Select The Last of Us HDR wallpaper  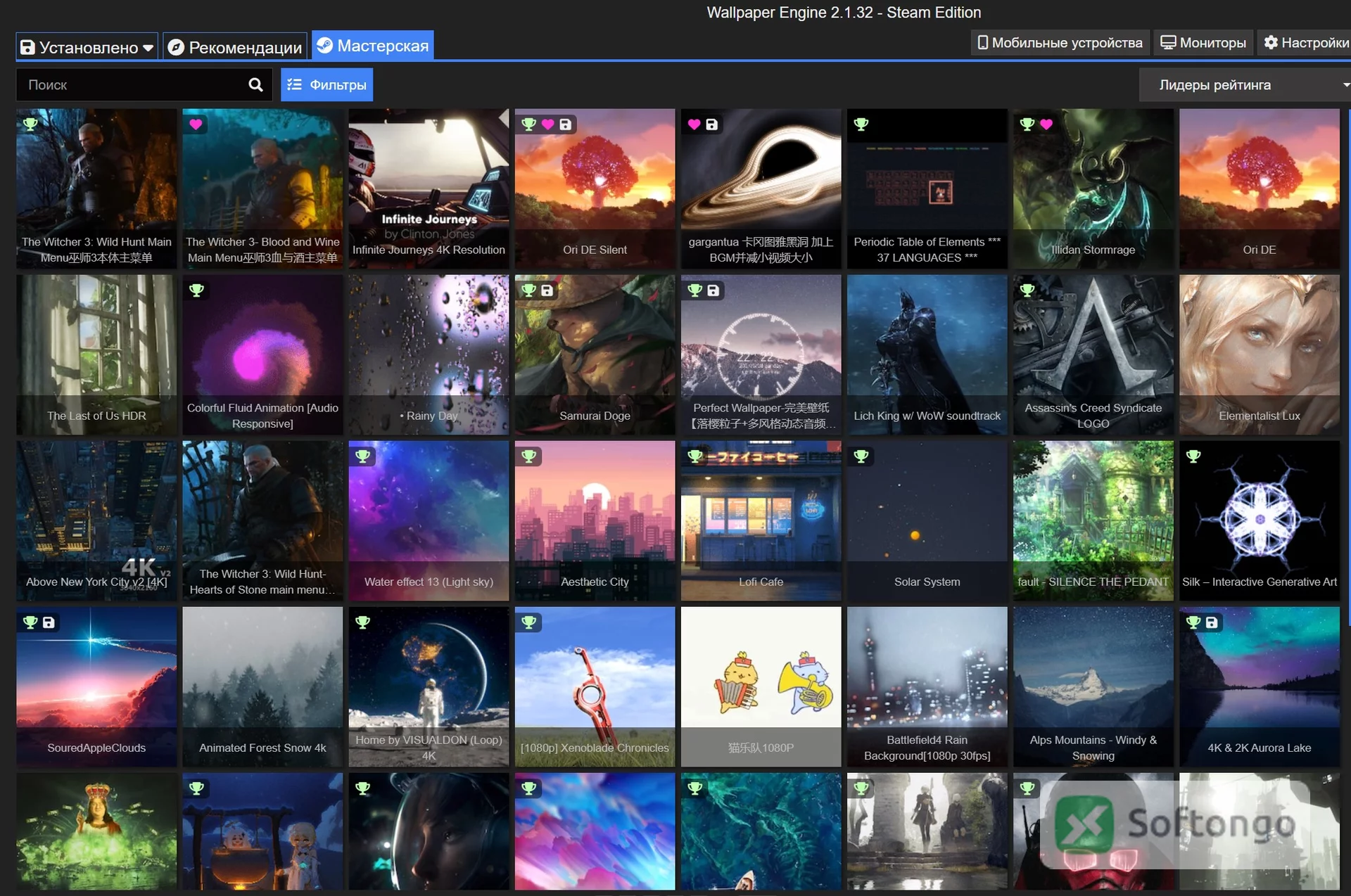click(x=96, y=355)
